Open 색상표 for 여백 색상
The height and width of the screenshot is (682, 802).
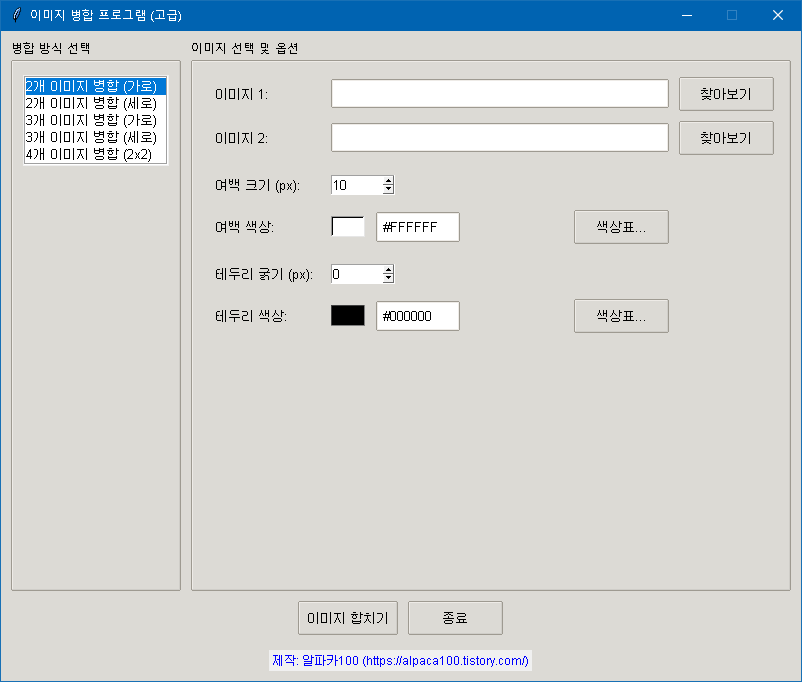point(621,227)
